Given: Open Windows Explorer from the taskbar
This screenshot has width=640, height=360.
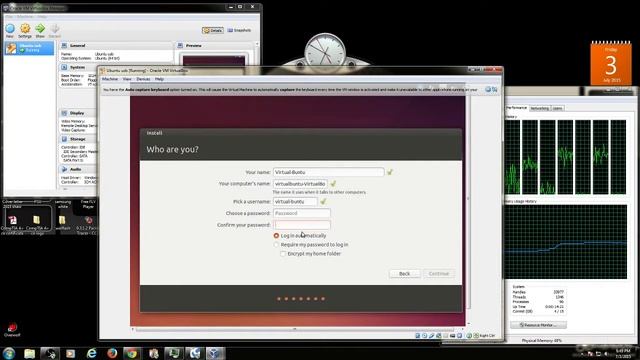Looking at the screenshot, I should (29, 353).
